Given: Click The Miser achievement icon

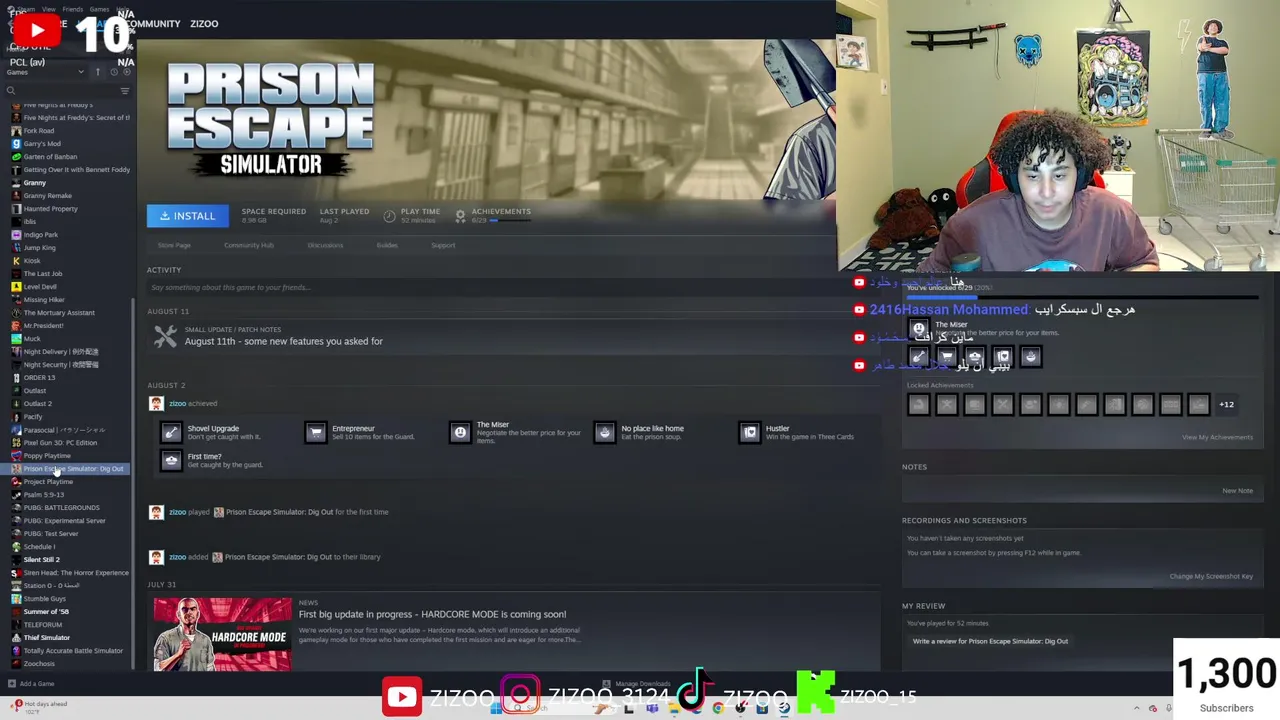Looking at the screenshot, I should [x=460, y=432].
